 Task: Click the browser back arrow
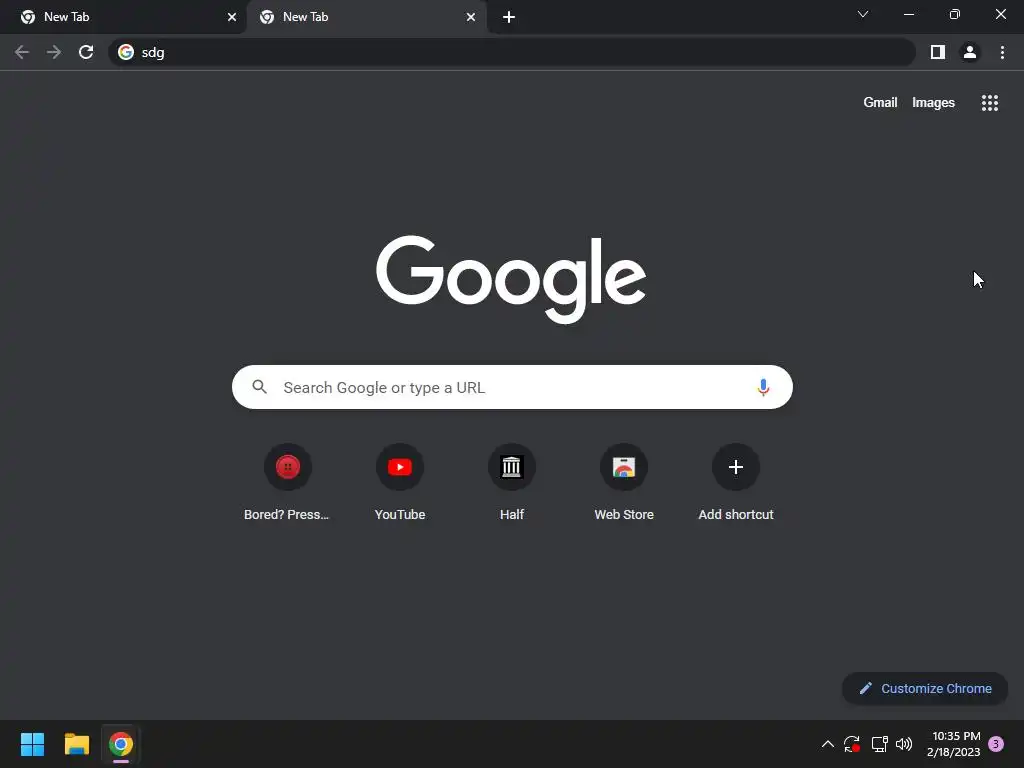pyautogui.click(x=22, y=52)
